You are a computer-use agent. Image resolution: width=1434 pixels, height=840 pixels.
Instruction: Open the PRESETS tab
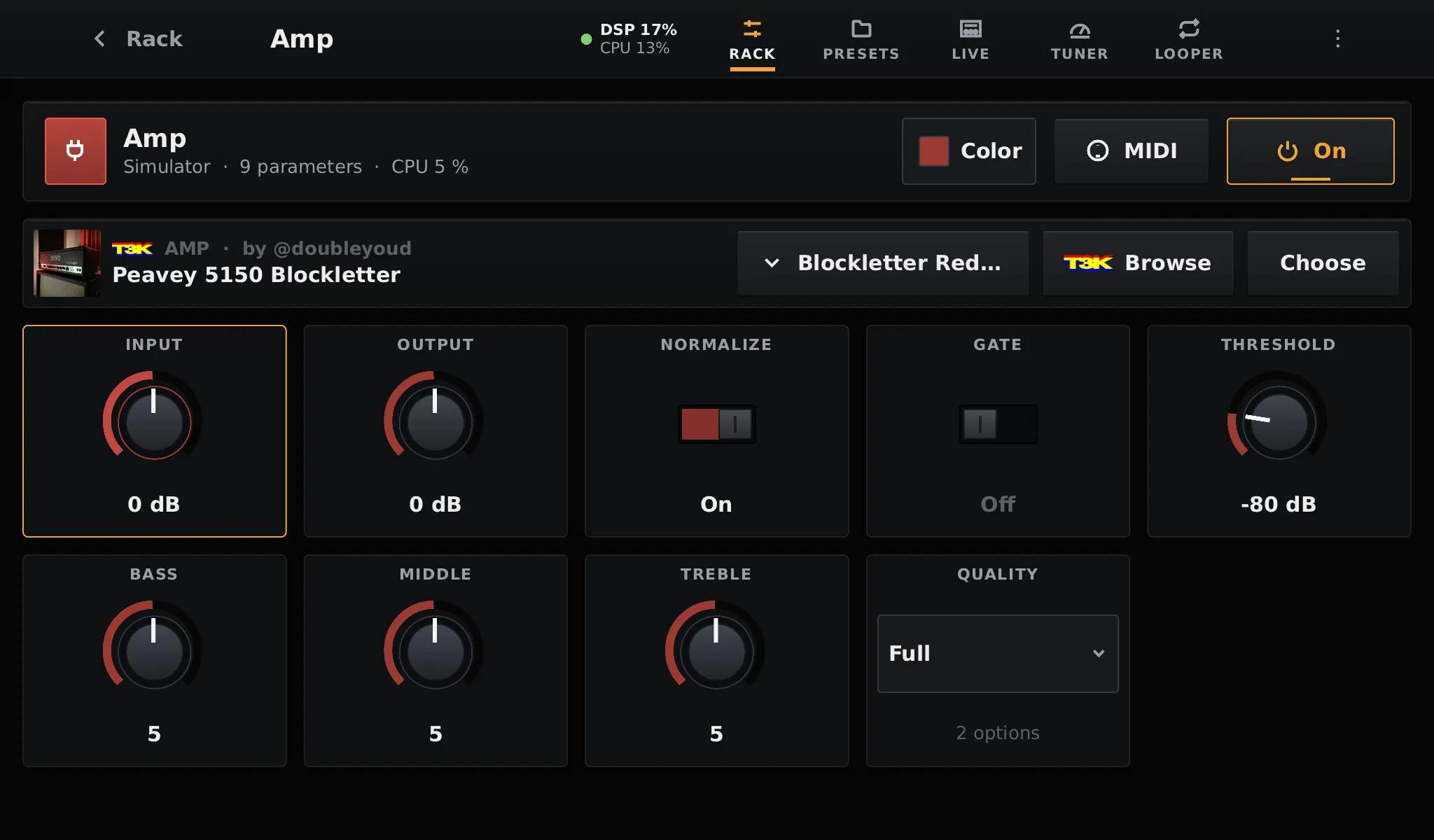click(861, 41)
